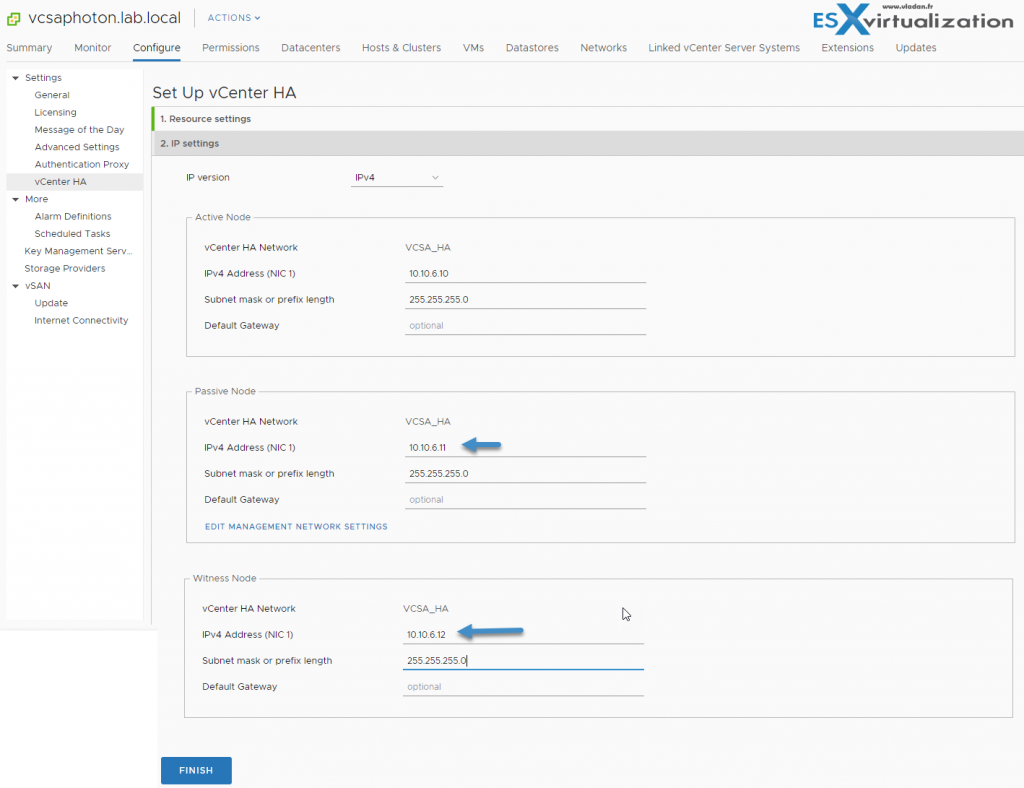
Task: Focus the Passive Node Default Gateway field
Action: click(x=525, y=500)
